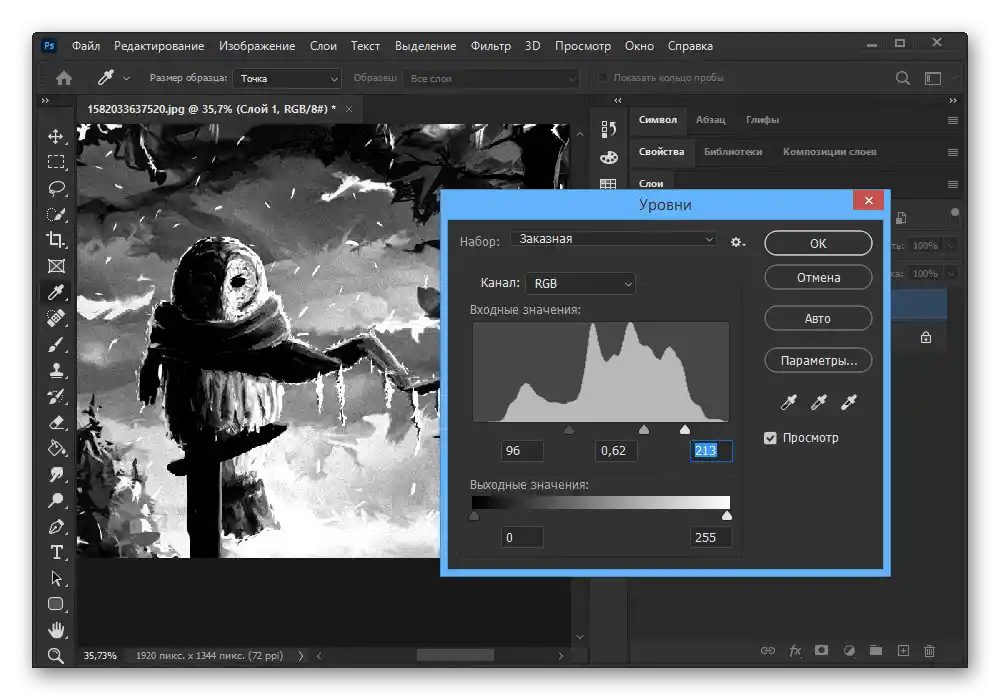Viewport: 1000px width, 700px height.
Task: Click the black point eyedropper in Levels
Action: tap(788, 402)
